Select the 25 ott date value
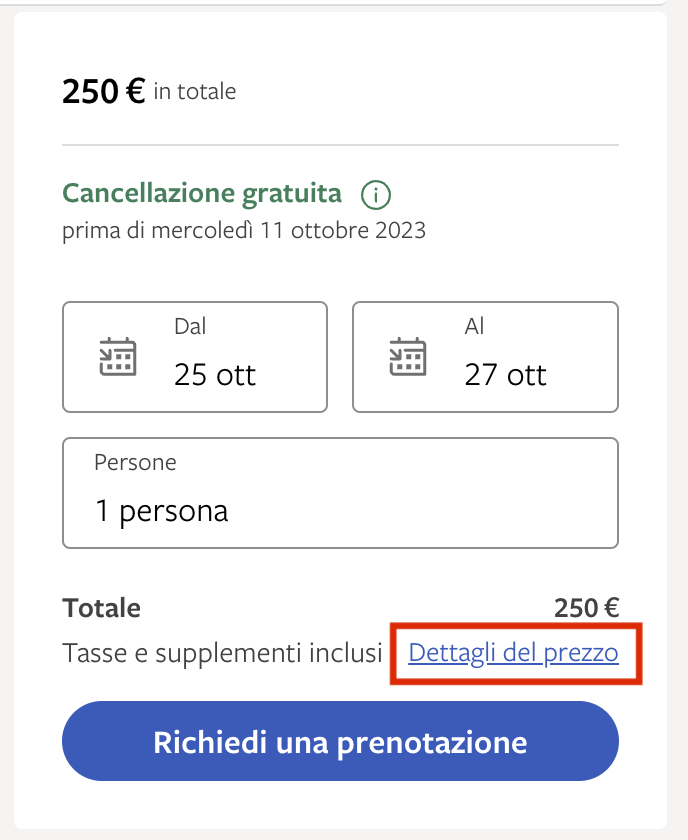 (x=215, y=375)
